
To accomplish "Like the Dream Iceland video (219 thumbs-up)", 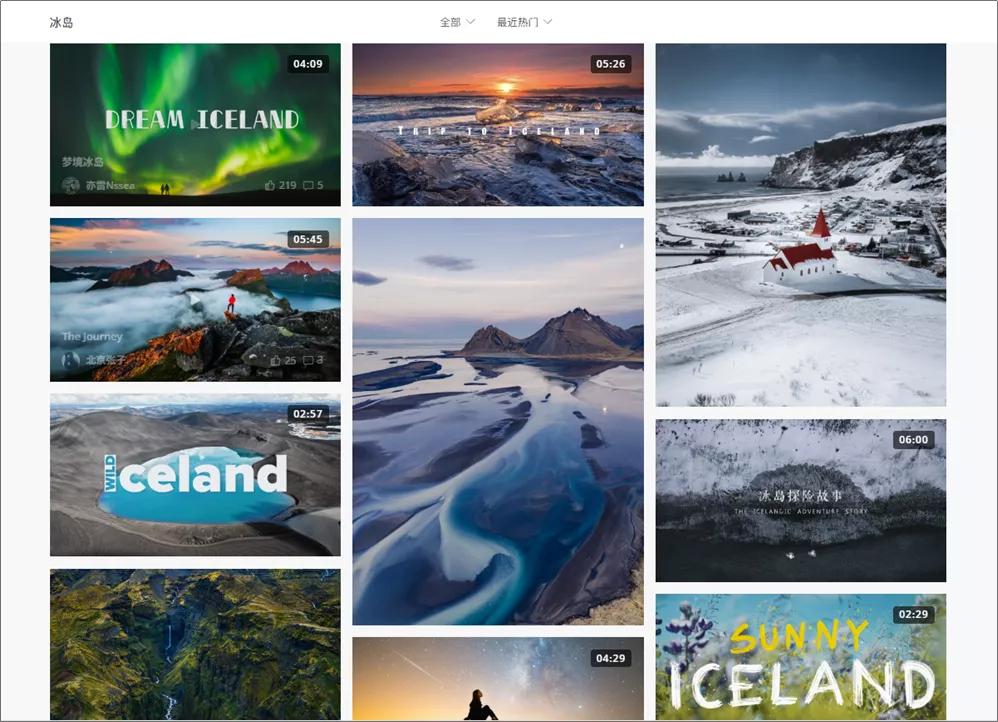I will click(x=270, y=185).
